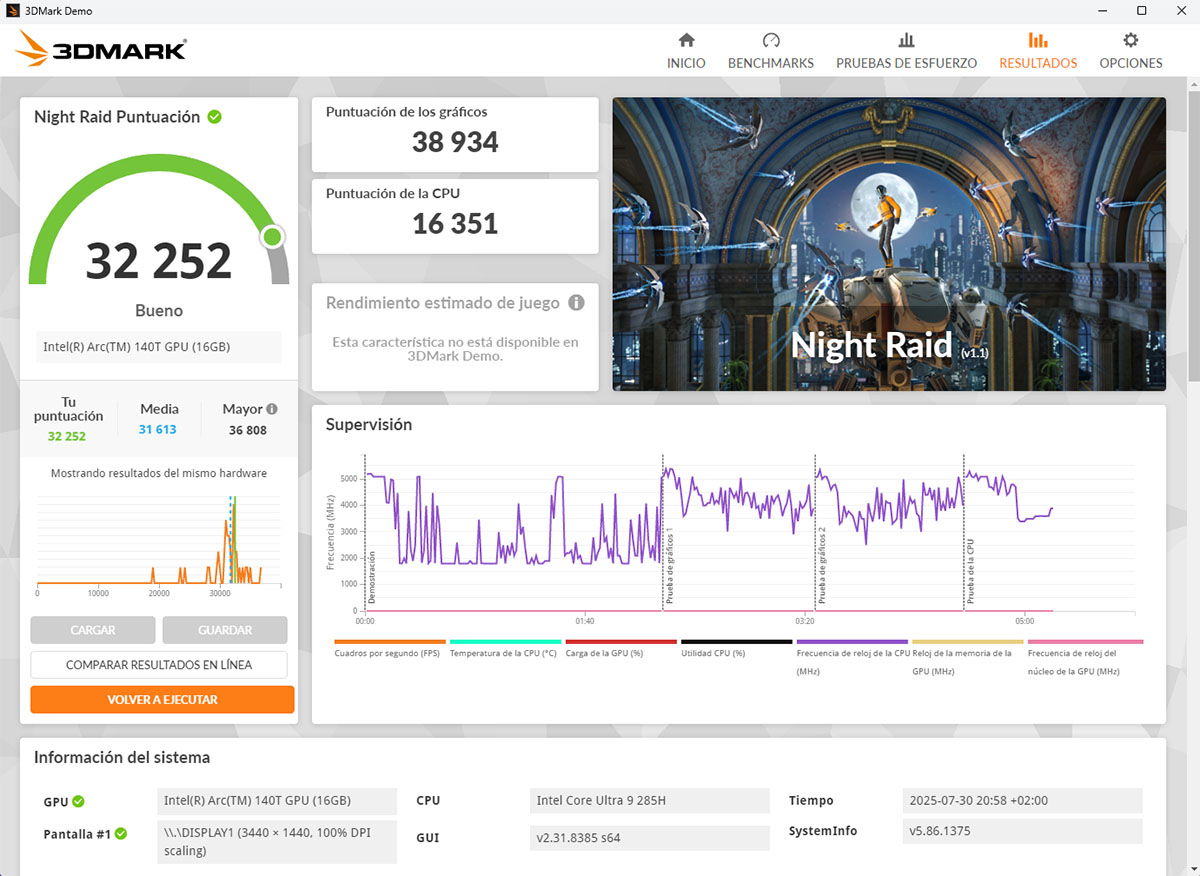Screen dimensions: 1200x876
Task: Click the VOLVER A EJECUTAR button
Action: [x=162, y=699]
